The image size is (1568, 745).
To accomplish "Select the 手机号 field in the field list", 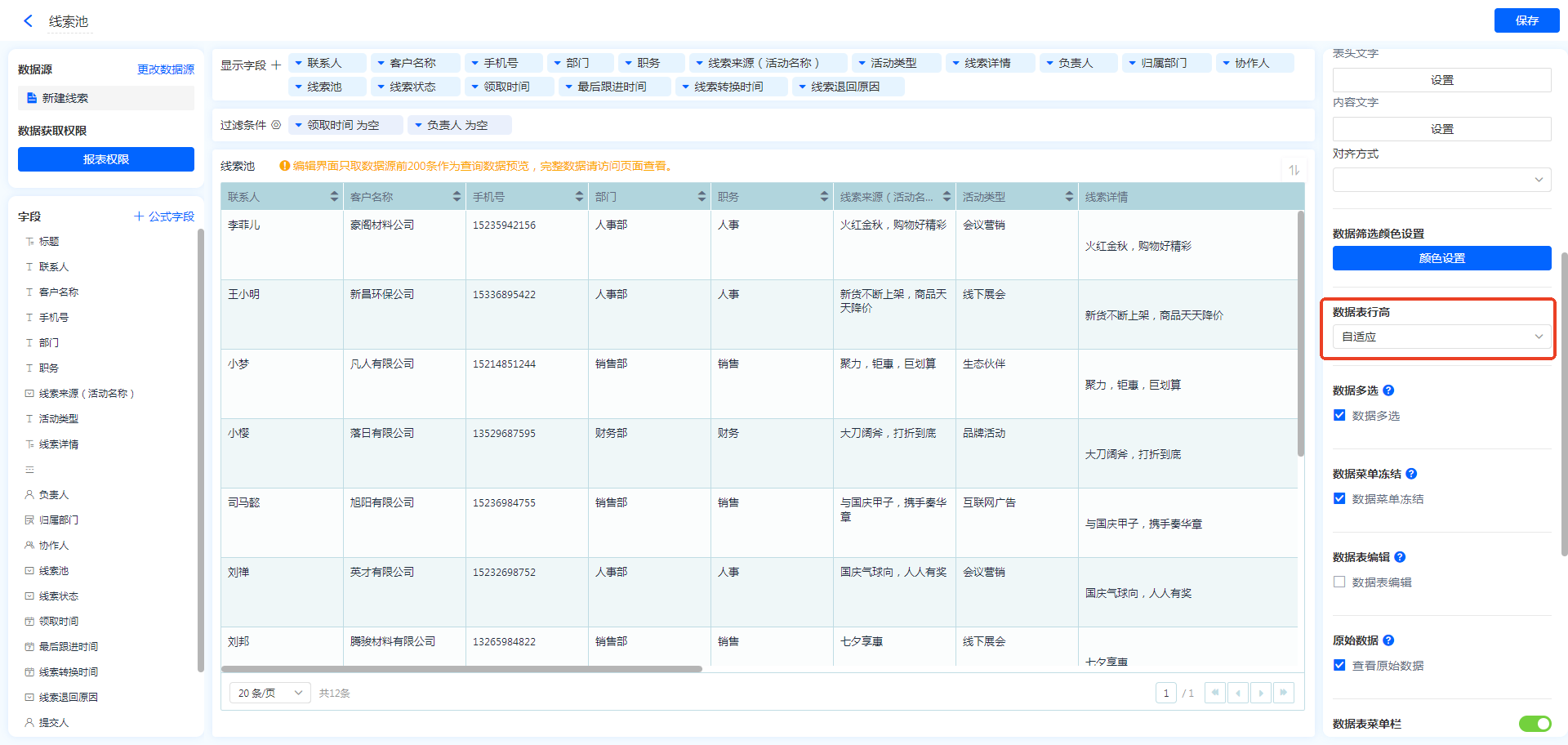I will pos(54,317).
